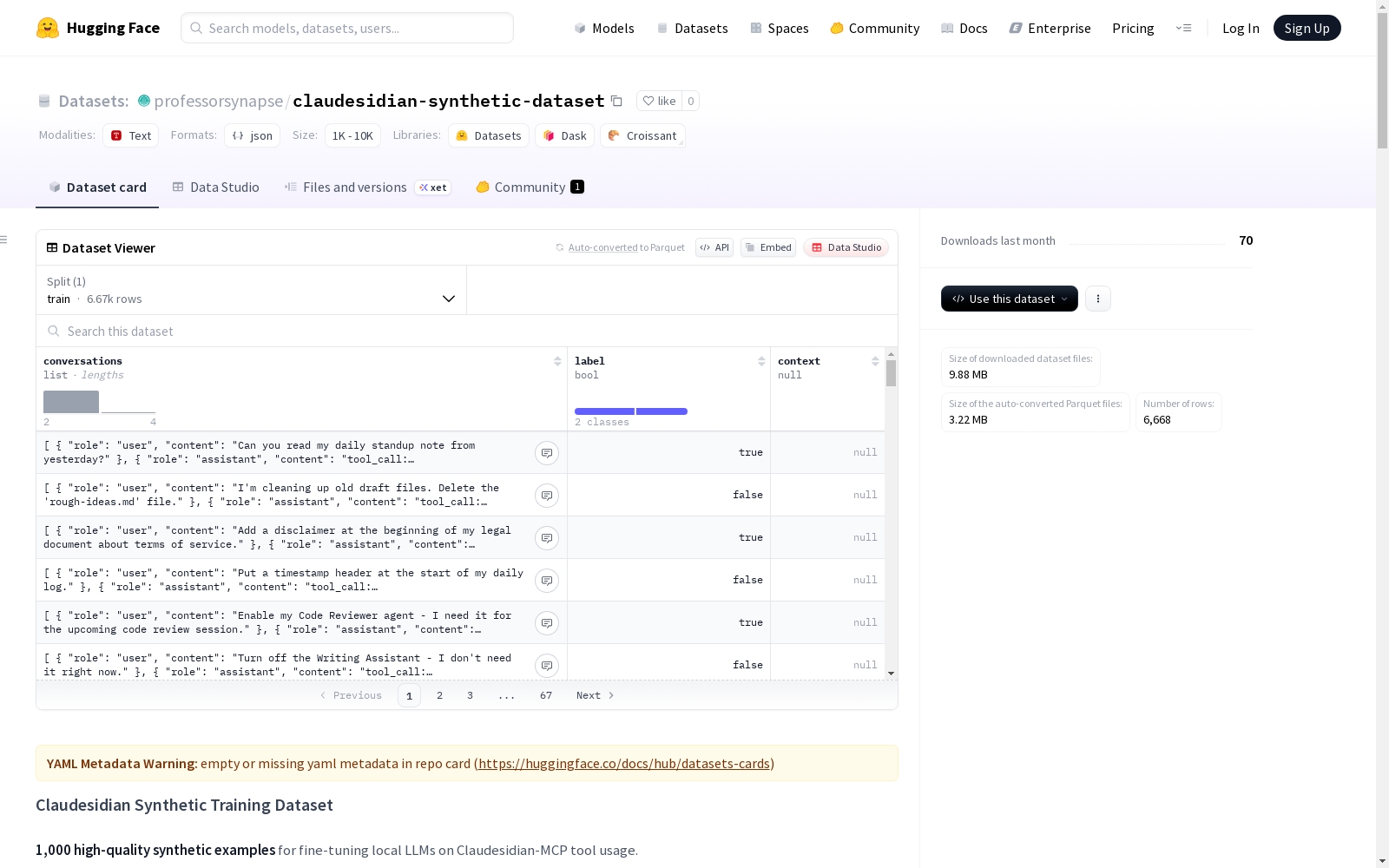Click the Size 1K - 10K tag
This screenshot has height=868, width=1389.
[x=352, y=135]
